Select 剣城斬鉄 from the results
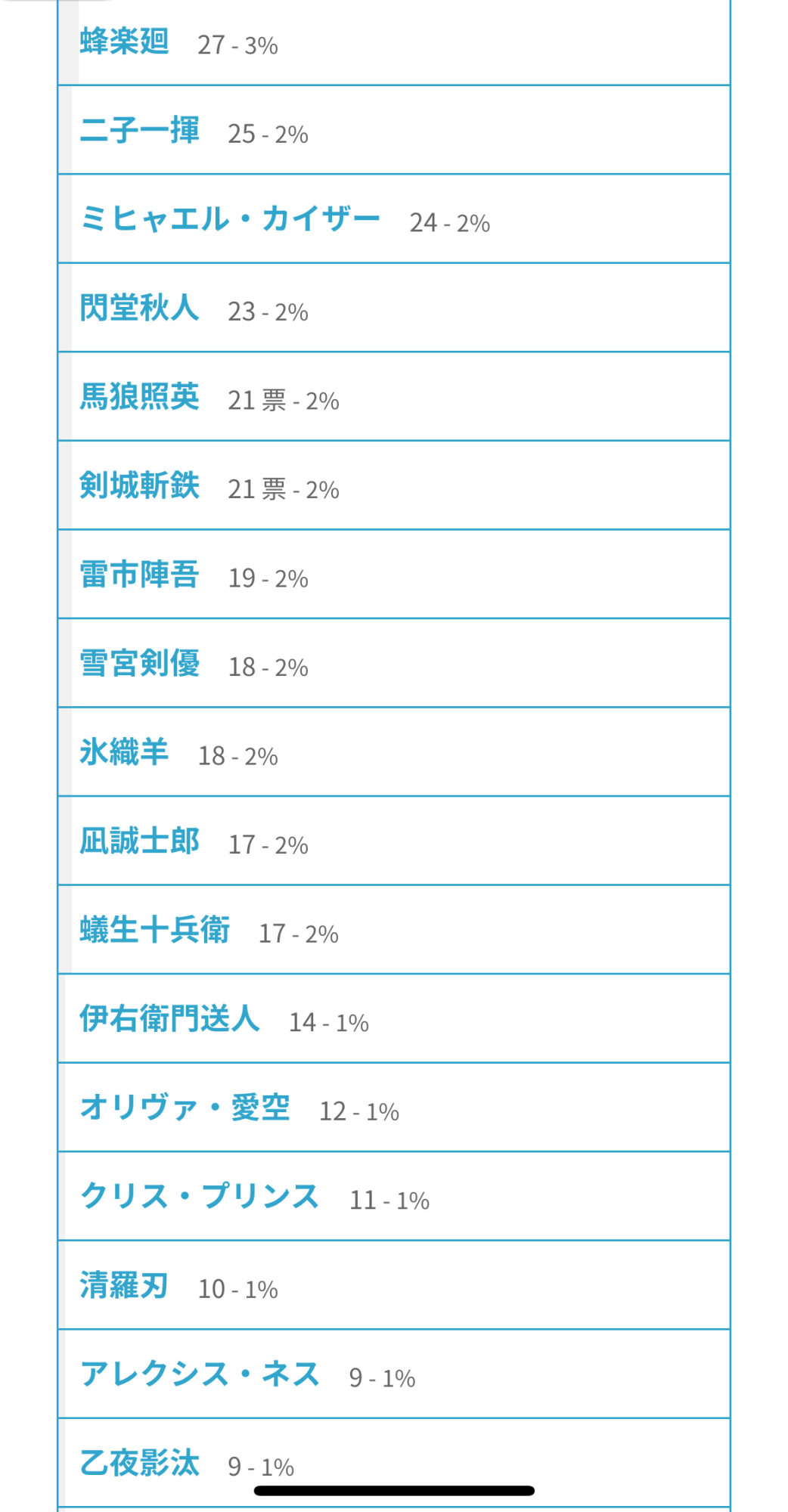The width and height of the screenshot is (788, 1512). click(x=139, y=485)
